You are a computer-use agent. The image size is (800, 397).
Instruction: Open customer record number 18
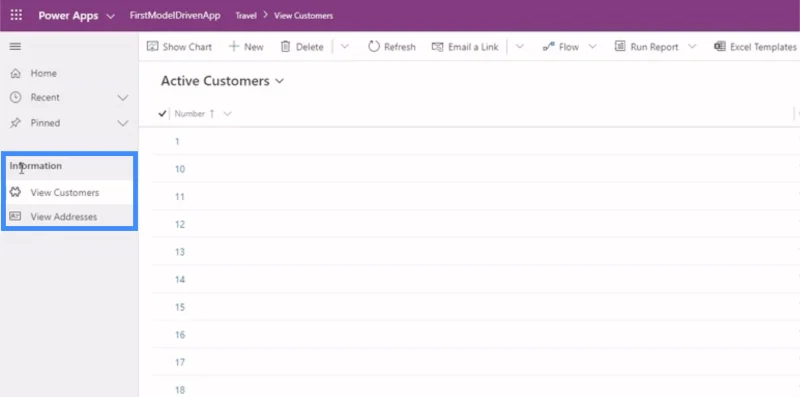(x=180, y=390)
